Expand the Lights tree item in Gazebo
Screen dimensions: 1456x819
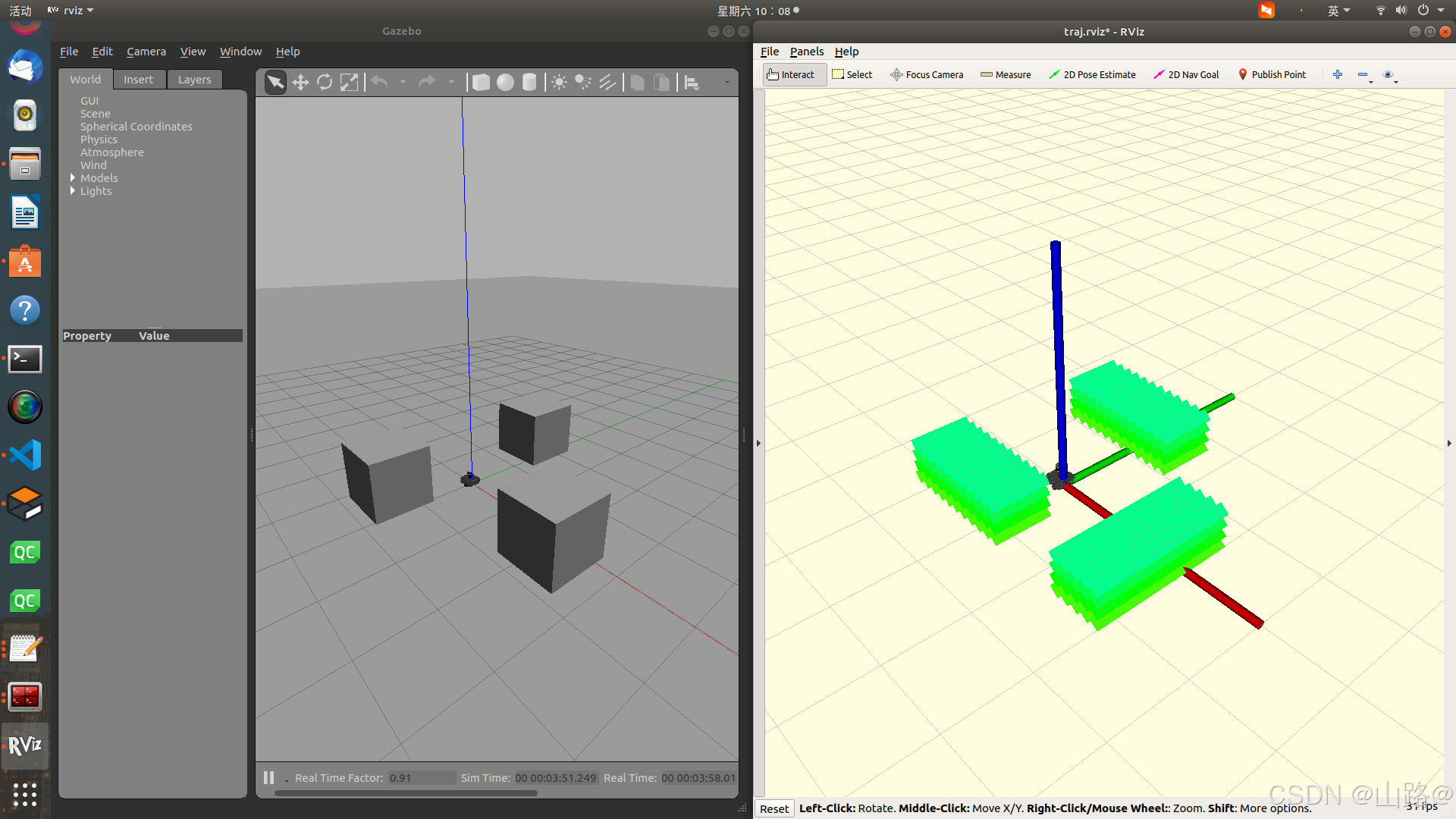click(x=72, y=191)
